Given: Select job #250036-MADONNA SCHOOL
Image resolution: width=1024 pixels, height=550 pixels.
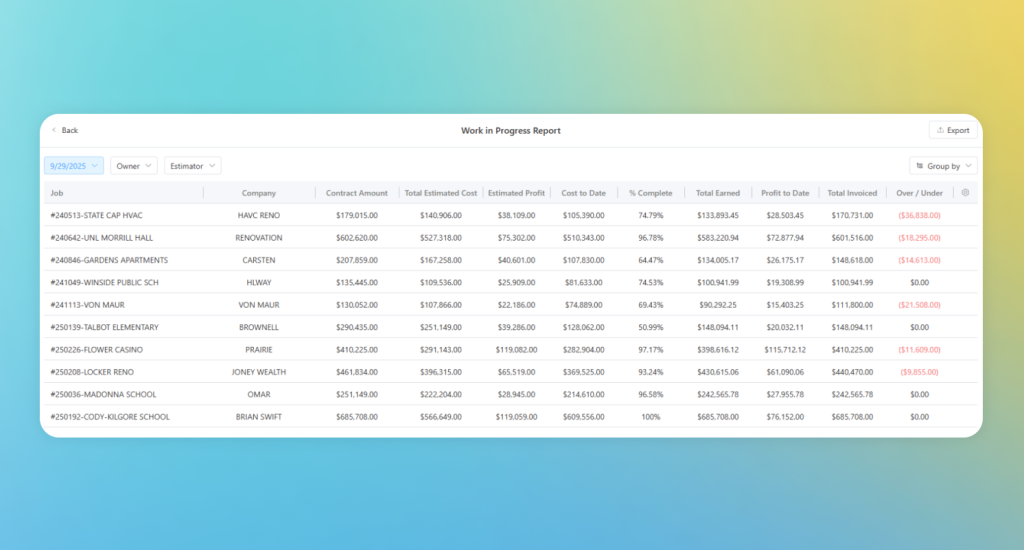Looking at the screenshot, I should point(103,395).
